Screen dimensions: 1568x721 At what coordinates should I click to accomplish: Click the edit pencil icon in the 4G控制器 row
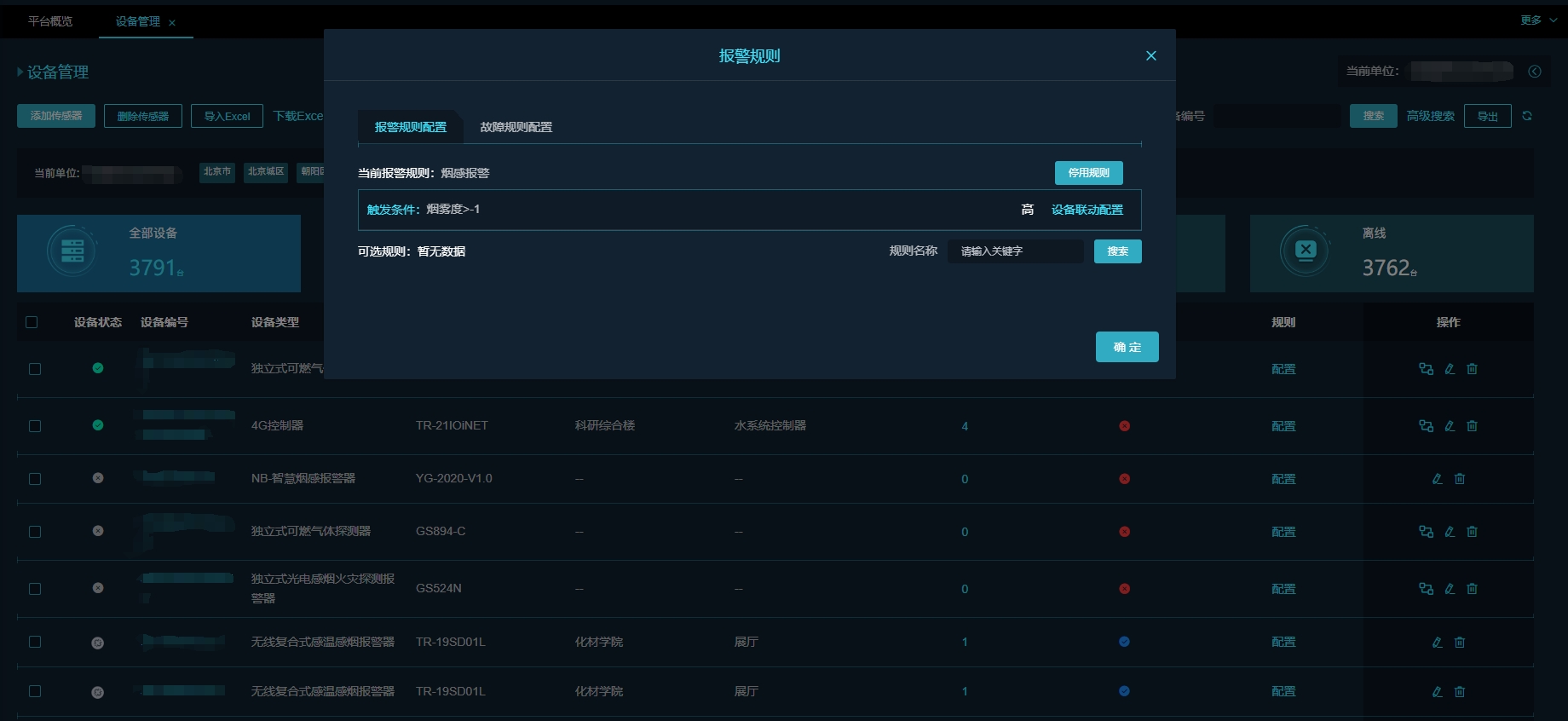pyautogui.click(x=1450, y=426)
